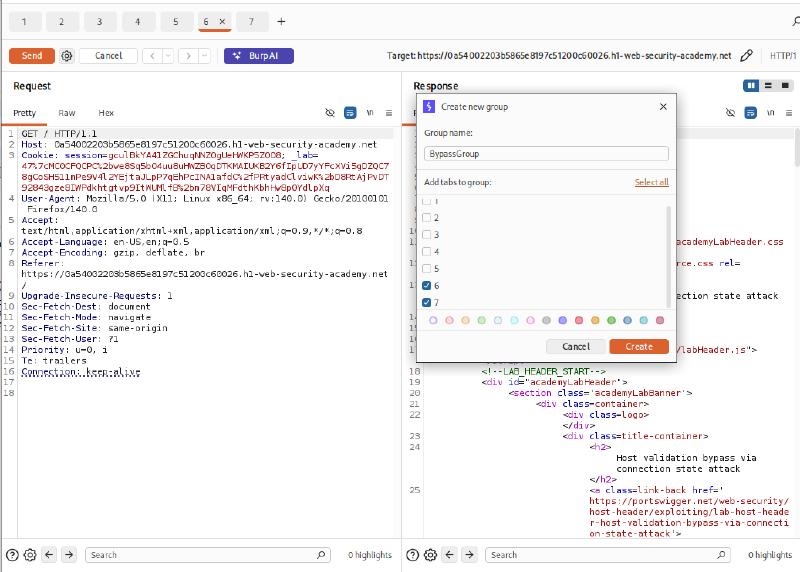Uncheck tab 6 in the group list
Image resolution: width=800 pixels, height=572 pixels.
pos(427,285)
